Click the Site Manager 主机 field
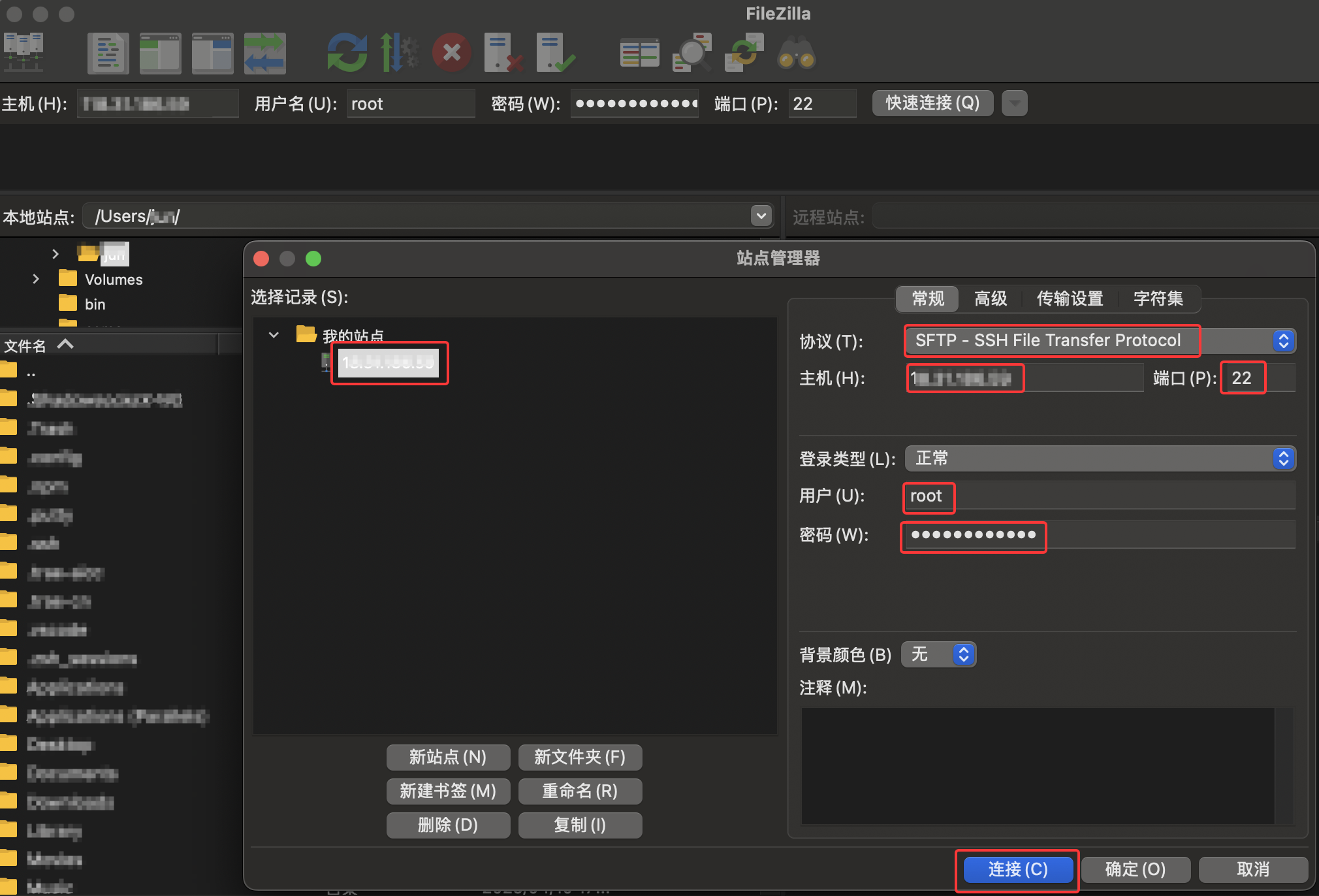Viewport: 1319px width, 896px height. 1025,378
